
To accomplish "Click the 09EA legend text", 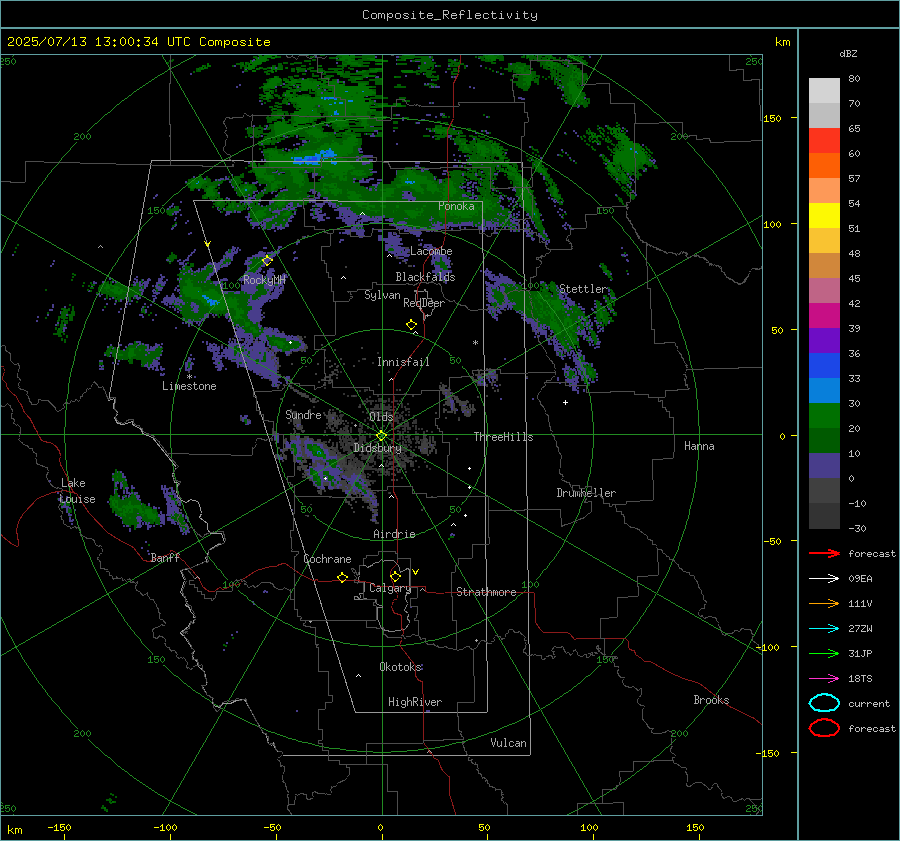I will coord(860,578).
